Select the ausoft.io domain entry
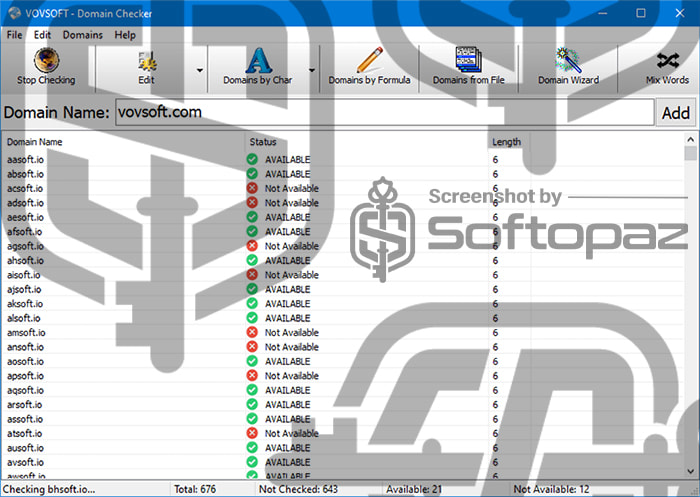Image resolution: width=700 pixels, height=497 pixels. click(25, 448)
